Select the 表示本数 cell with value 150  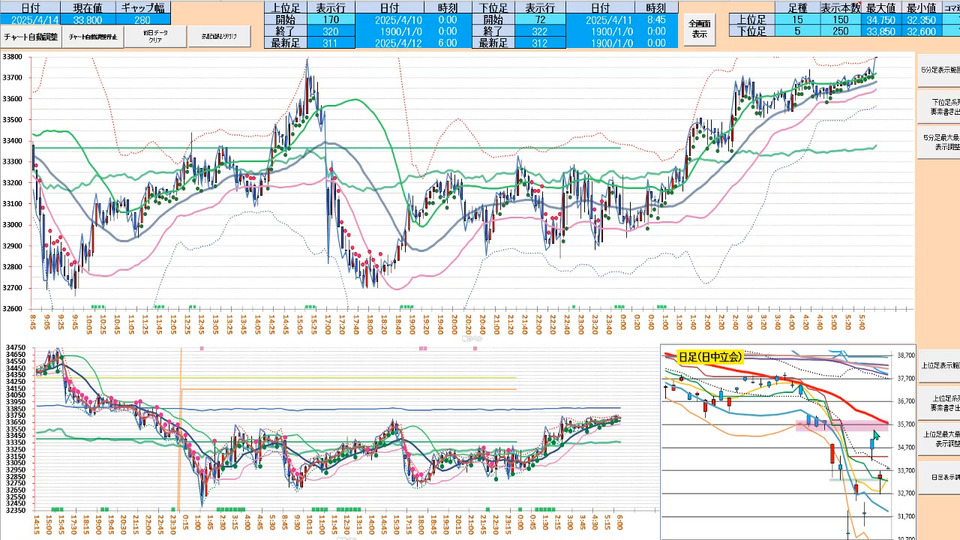pos(841,20)
